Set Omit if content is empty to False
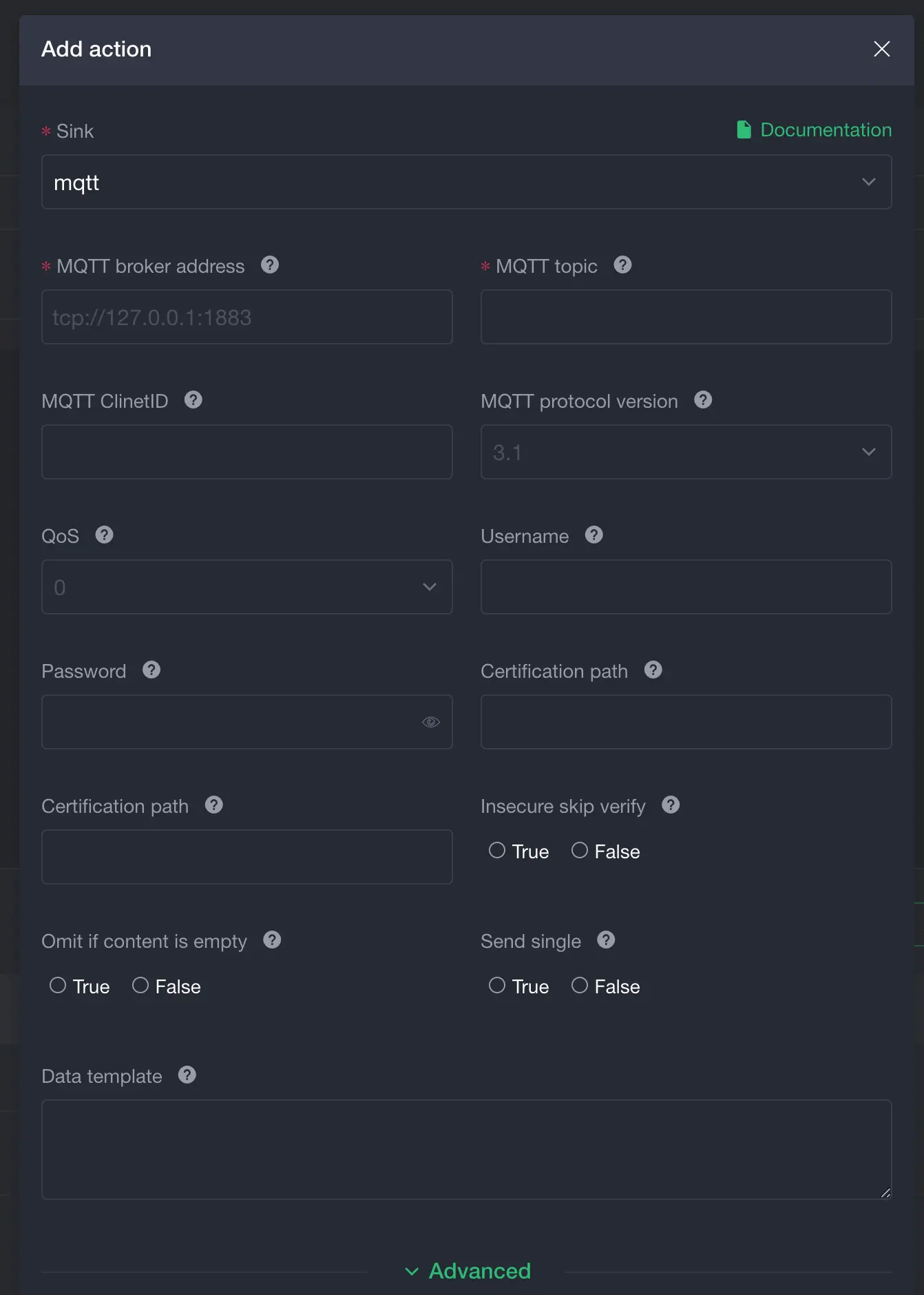Viewport: 924px width, 1295px height. [140, 985]
